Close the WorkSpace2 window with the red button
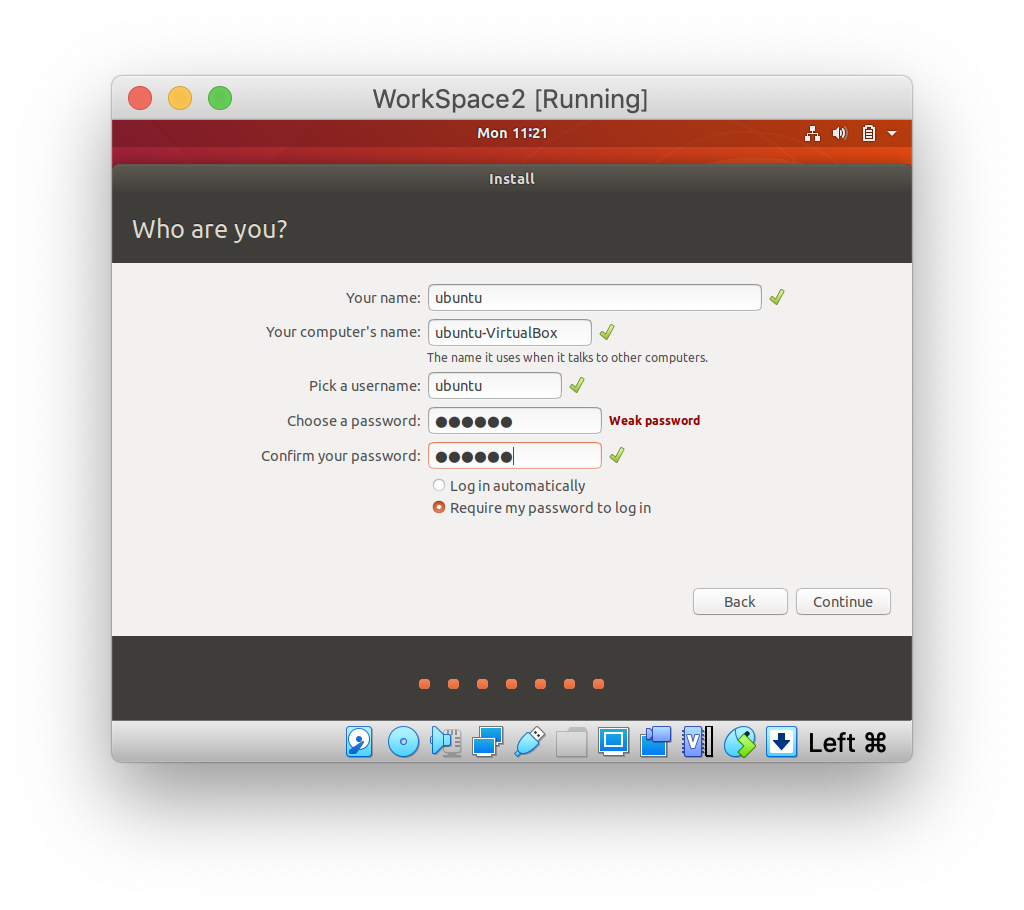The width and height of the screenshot is (1024, 910). coord(140,99)
